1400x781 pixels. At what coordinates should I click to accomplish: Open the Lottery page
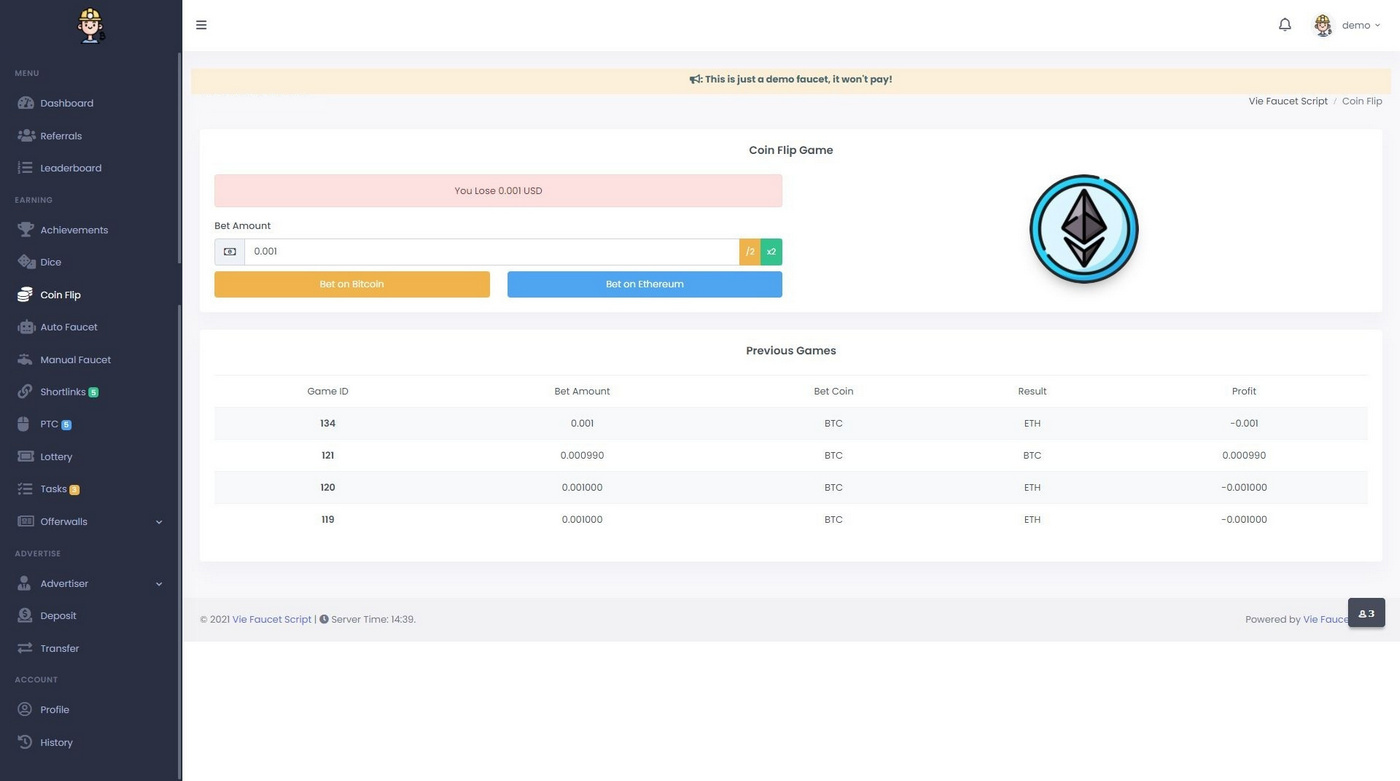(56, 457)
